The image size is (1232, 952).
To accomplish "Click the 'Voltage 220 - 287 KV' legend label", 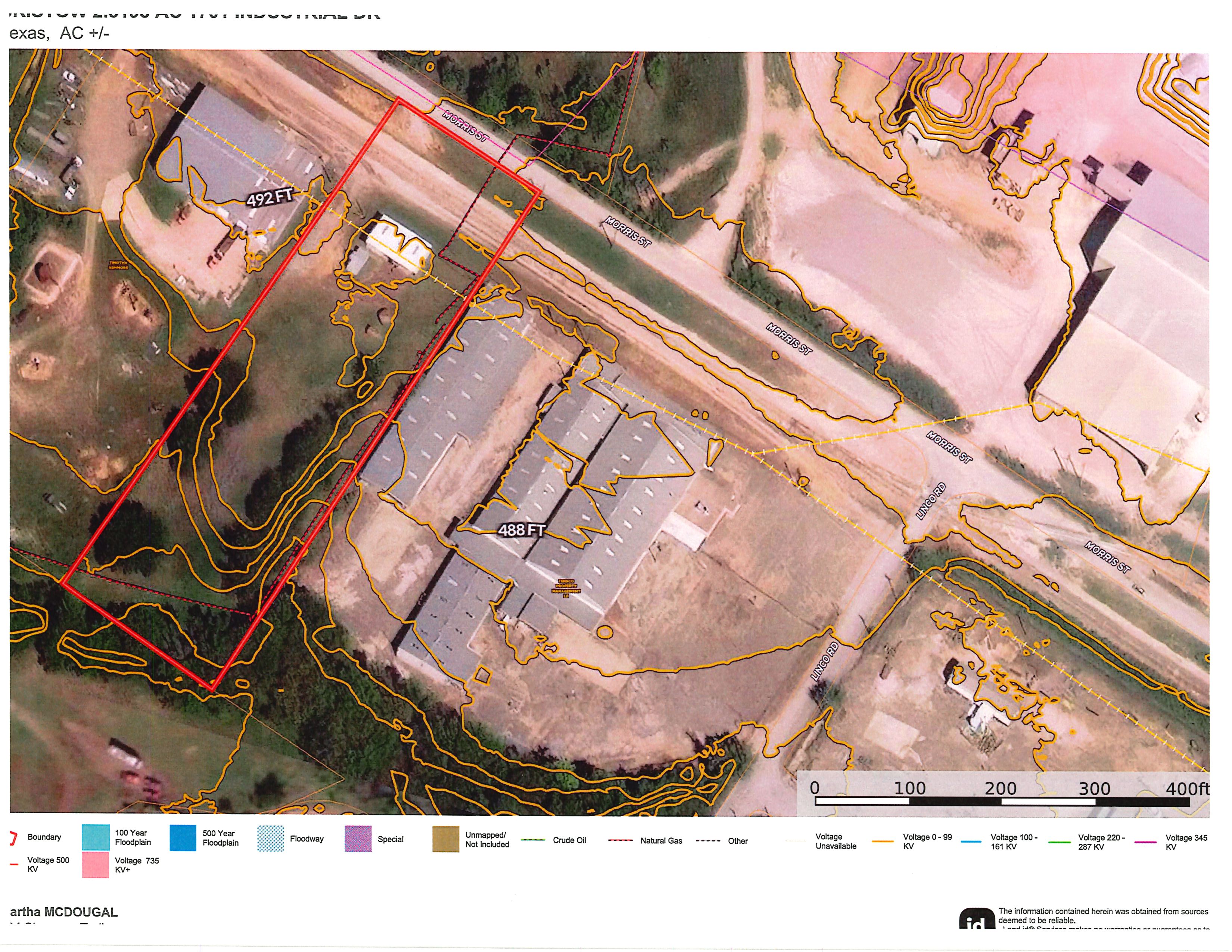I will (x=1102, y=842).
